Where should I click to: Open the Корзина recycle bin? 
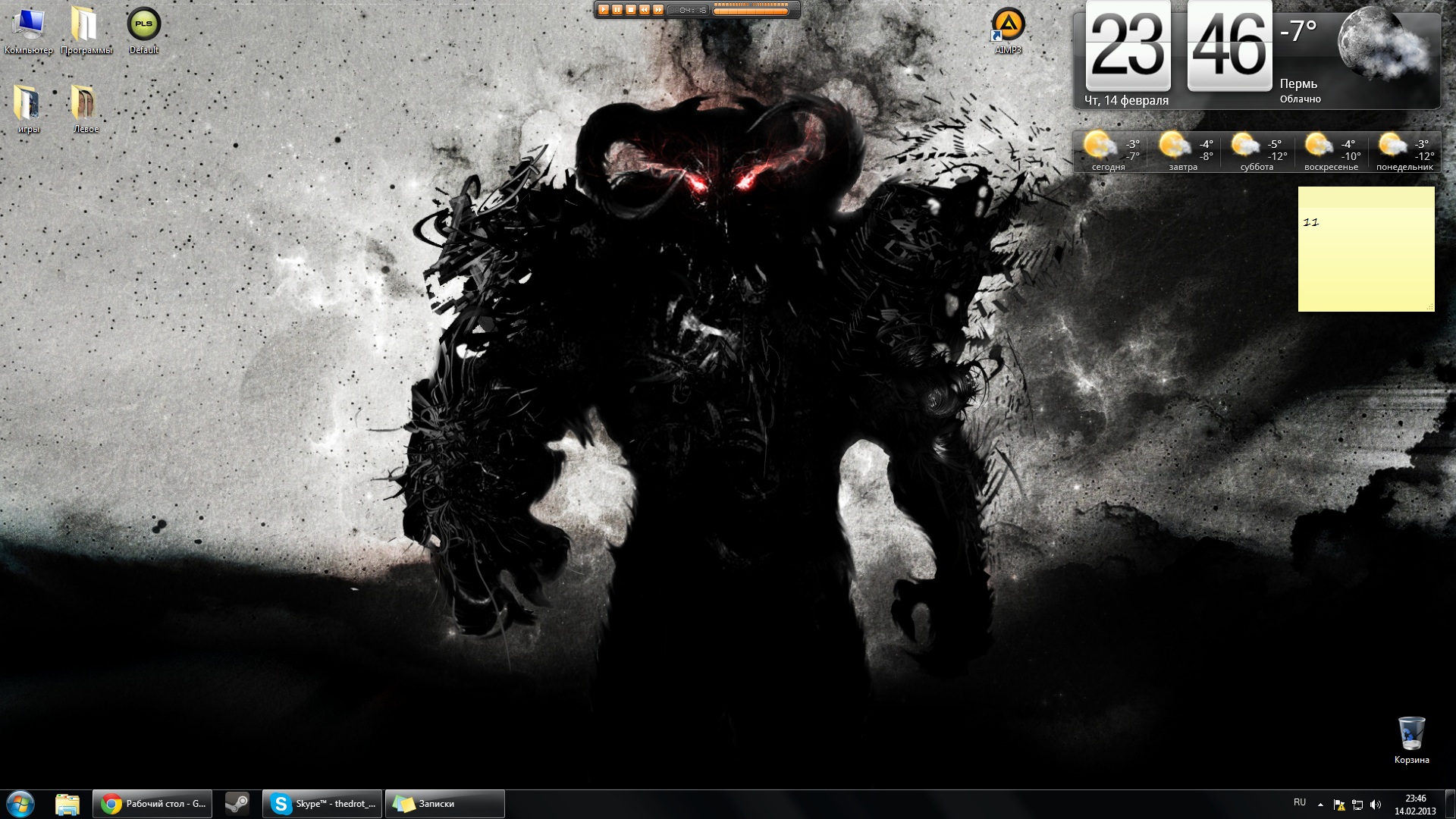pyautogui.click(x=1411, y=740)
